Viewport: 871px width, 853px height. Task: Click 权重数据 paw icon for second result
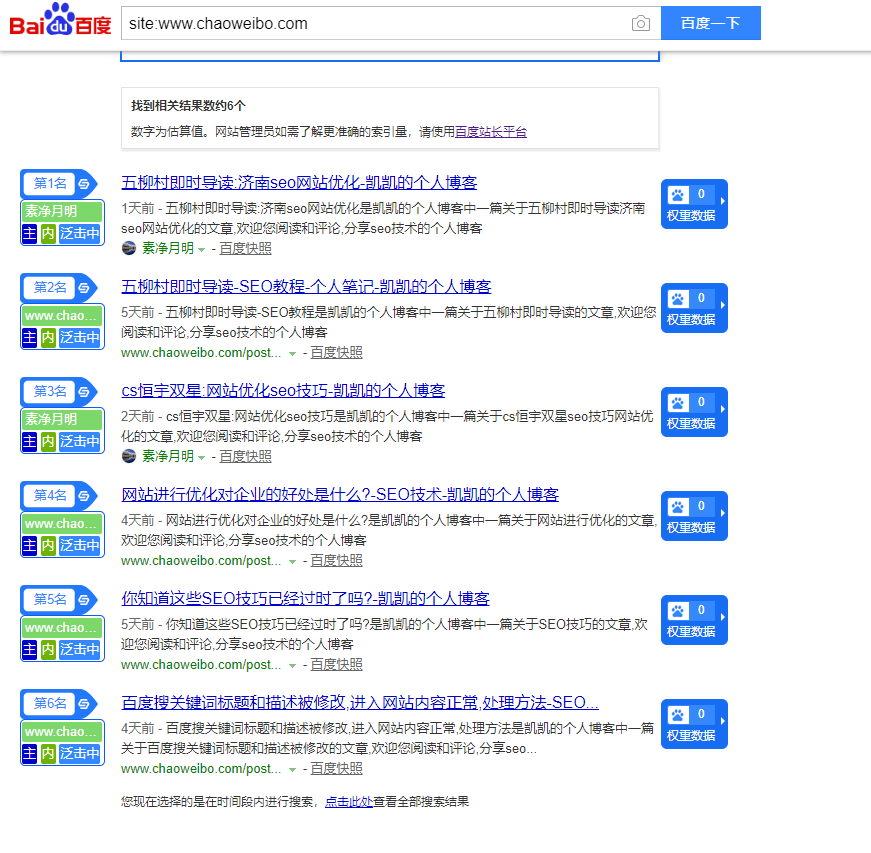click(x=678, y=299)
